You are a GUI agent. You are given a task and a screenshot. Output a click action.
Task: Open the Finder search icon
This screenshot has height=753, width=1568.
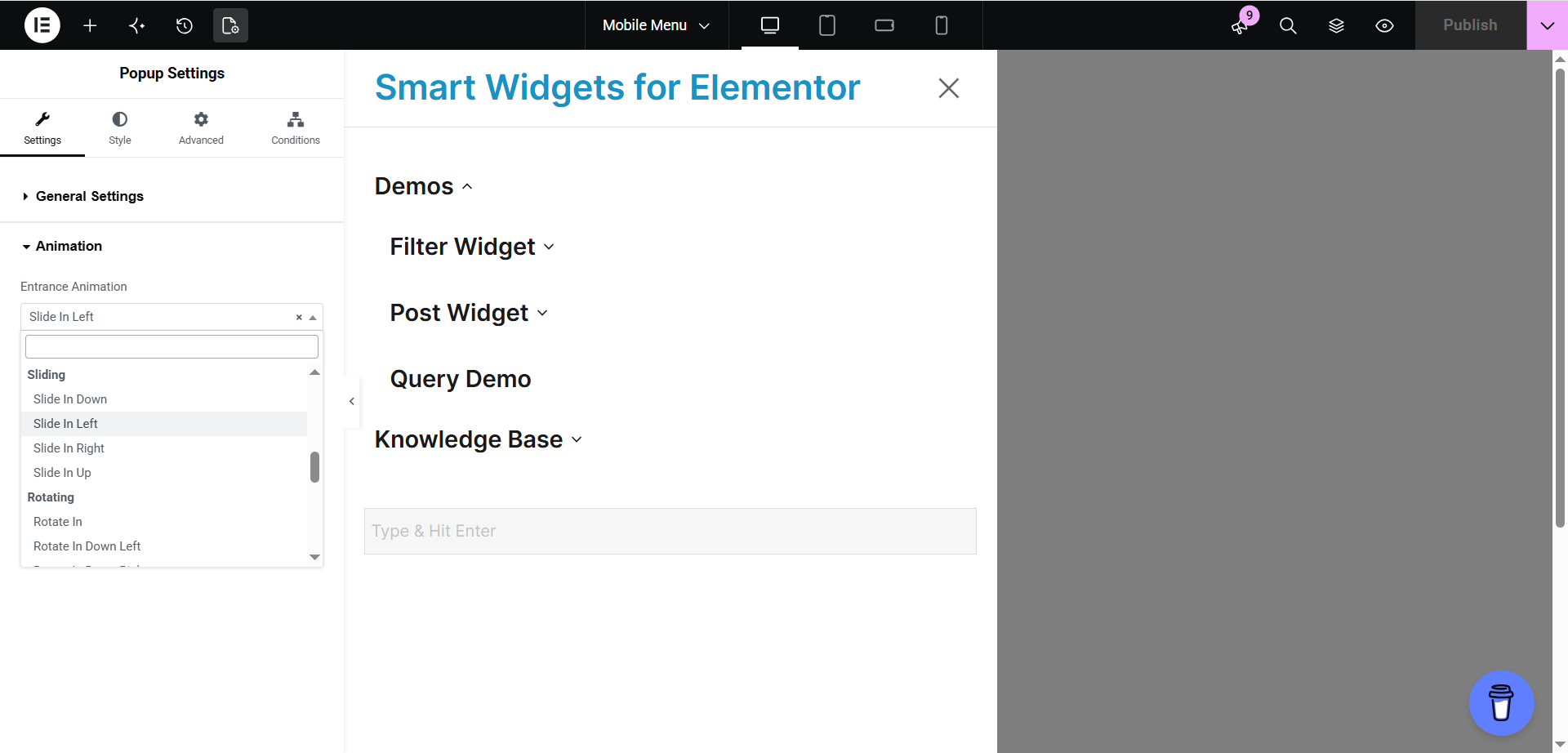tap(1288, 25)
